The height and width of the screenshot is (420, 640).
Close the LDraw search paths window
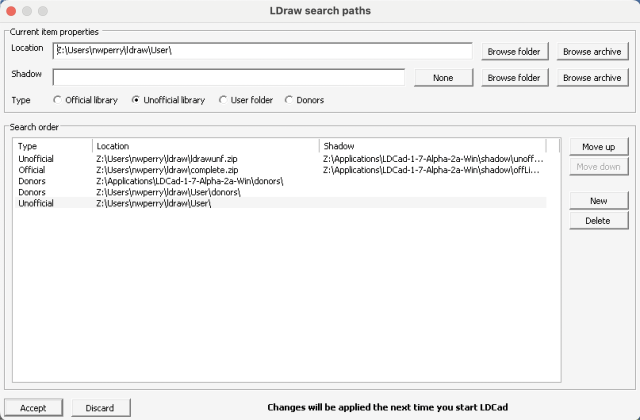(11, 11)
